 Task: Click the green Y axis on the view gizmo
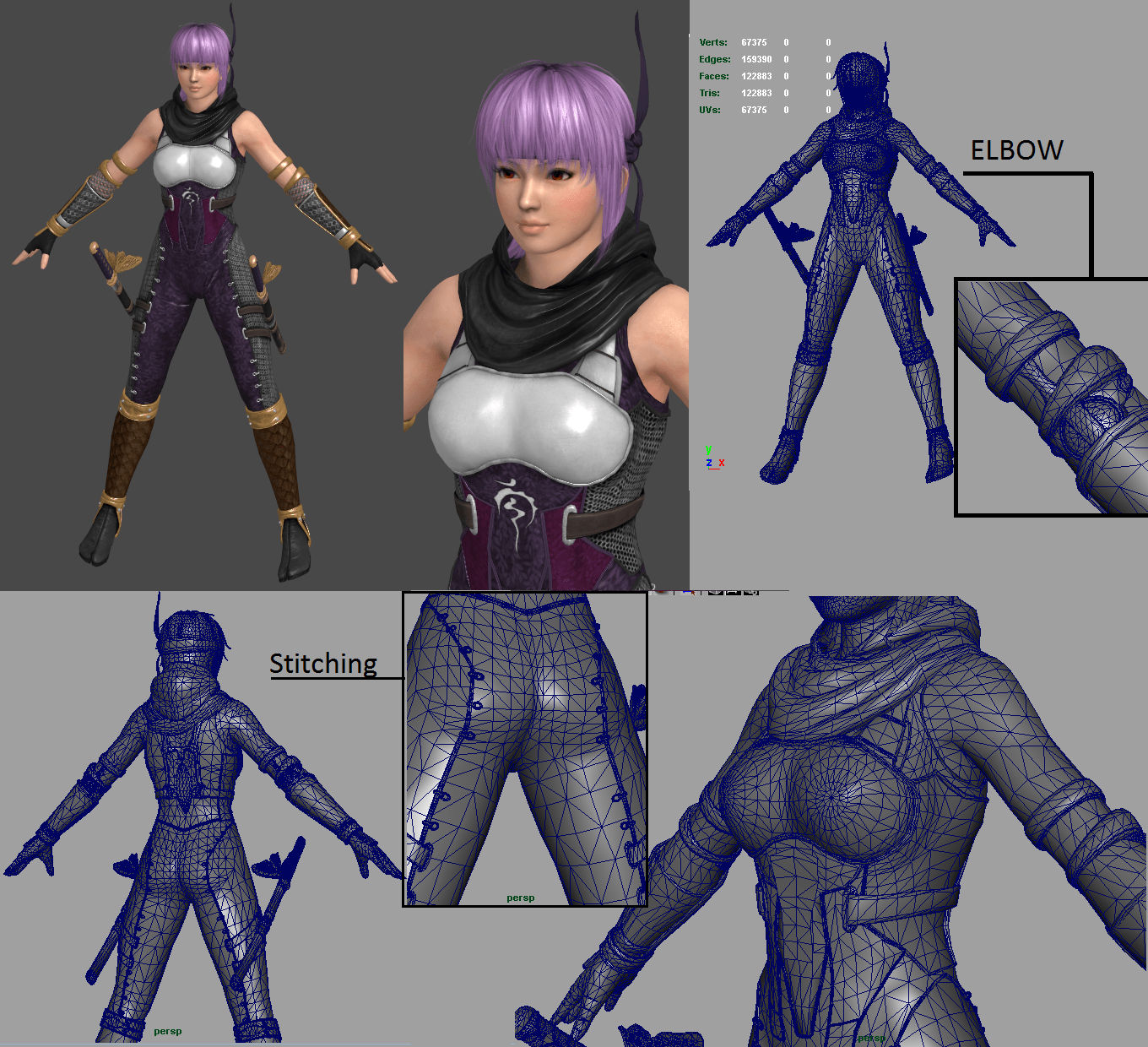(708, 449)
